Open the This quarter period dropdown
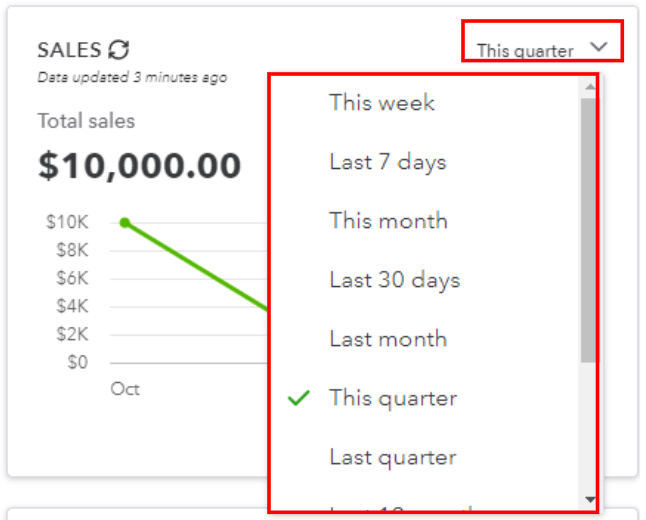 [542, 50]
